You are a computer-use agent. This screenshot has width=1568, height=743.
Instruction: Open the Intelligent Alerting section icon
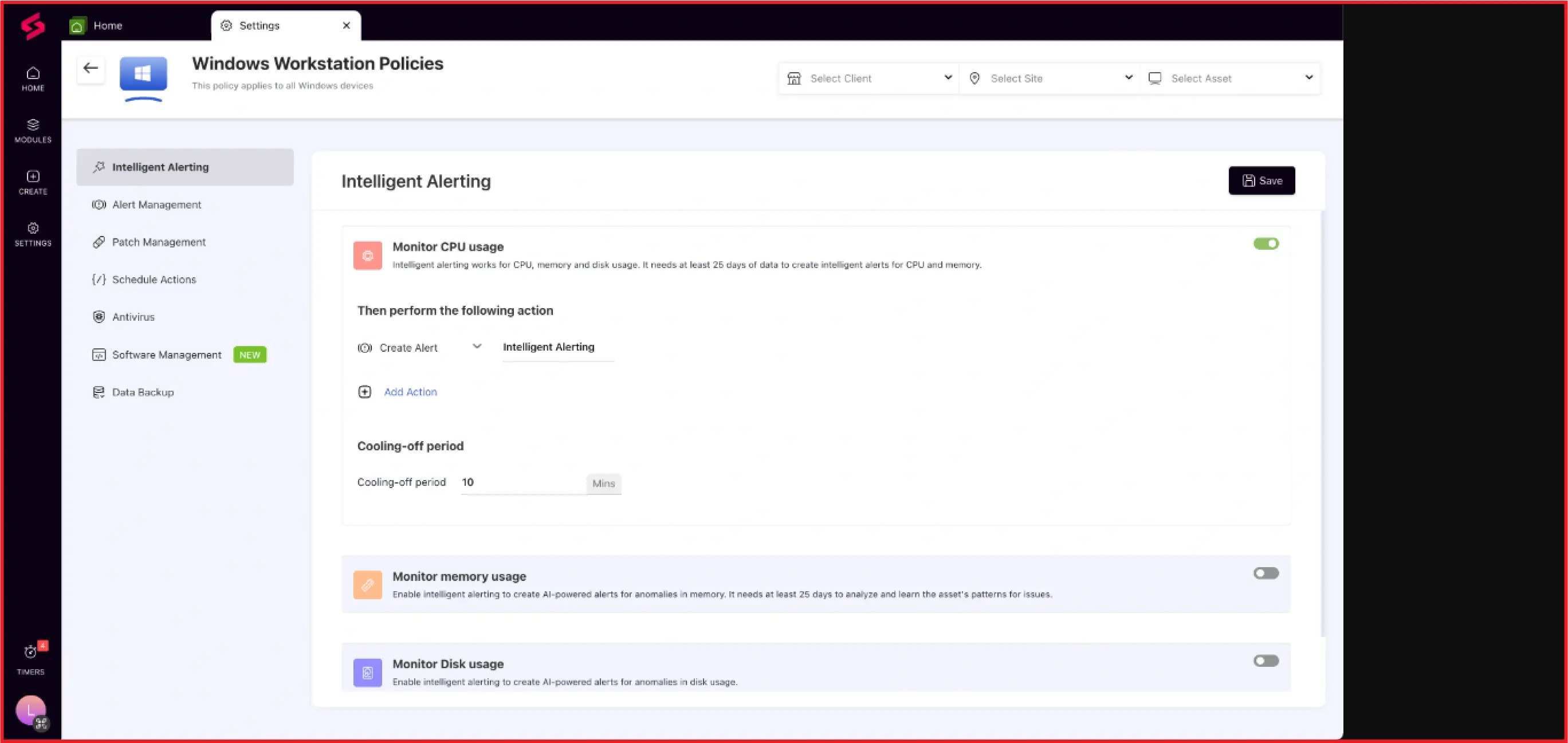tap(99, 167)
